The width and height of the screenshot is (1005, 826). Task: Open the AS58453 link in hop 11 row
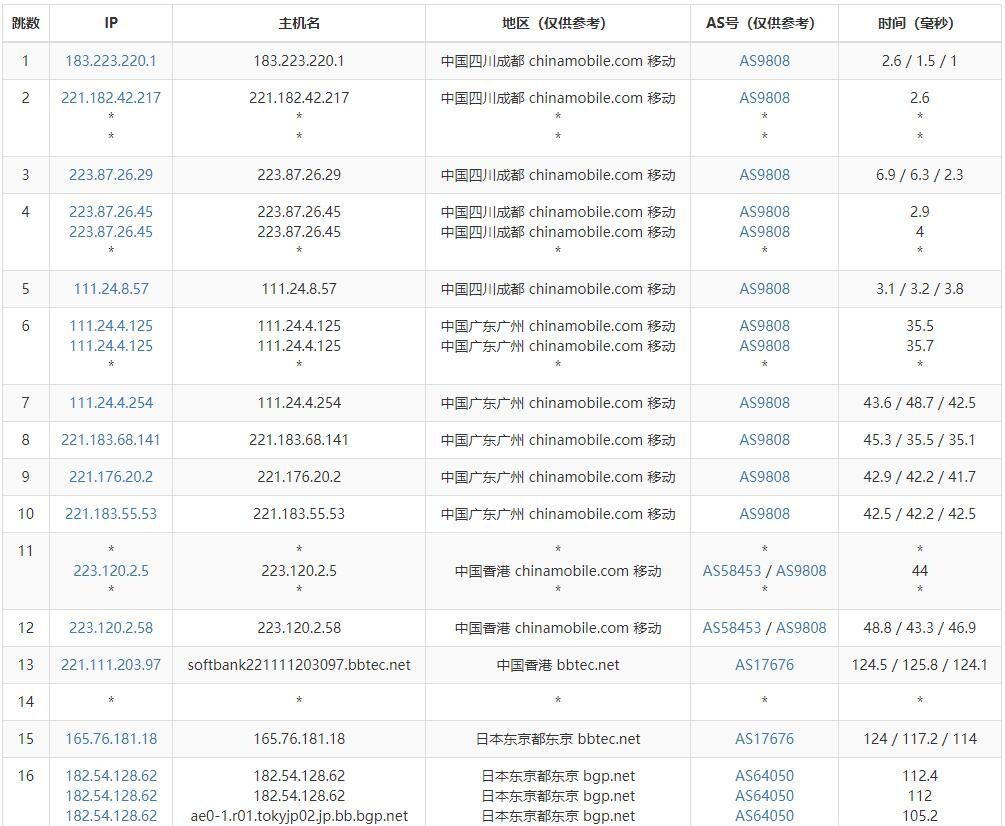(x=731, y=571)
